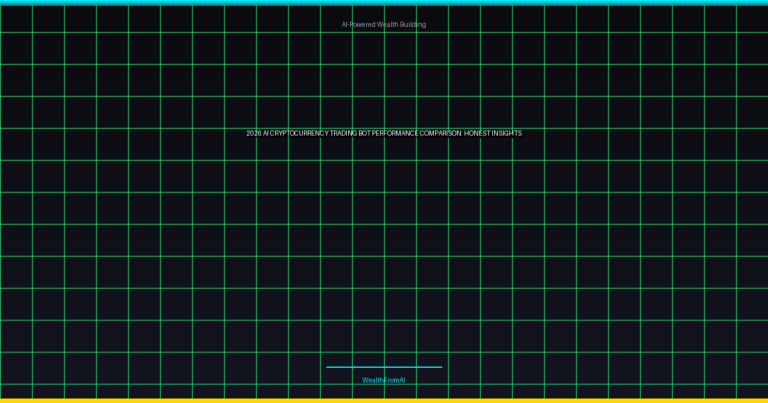Click AI-Powered in the top tagline
The height and width of the screenshot is (403, 768).
pos(358,24)
